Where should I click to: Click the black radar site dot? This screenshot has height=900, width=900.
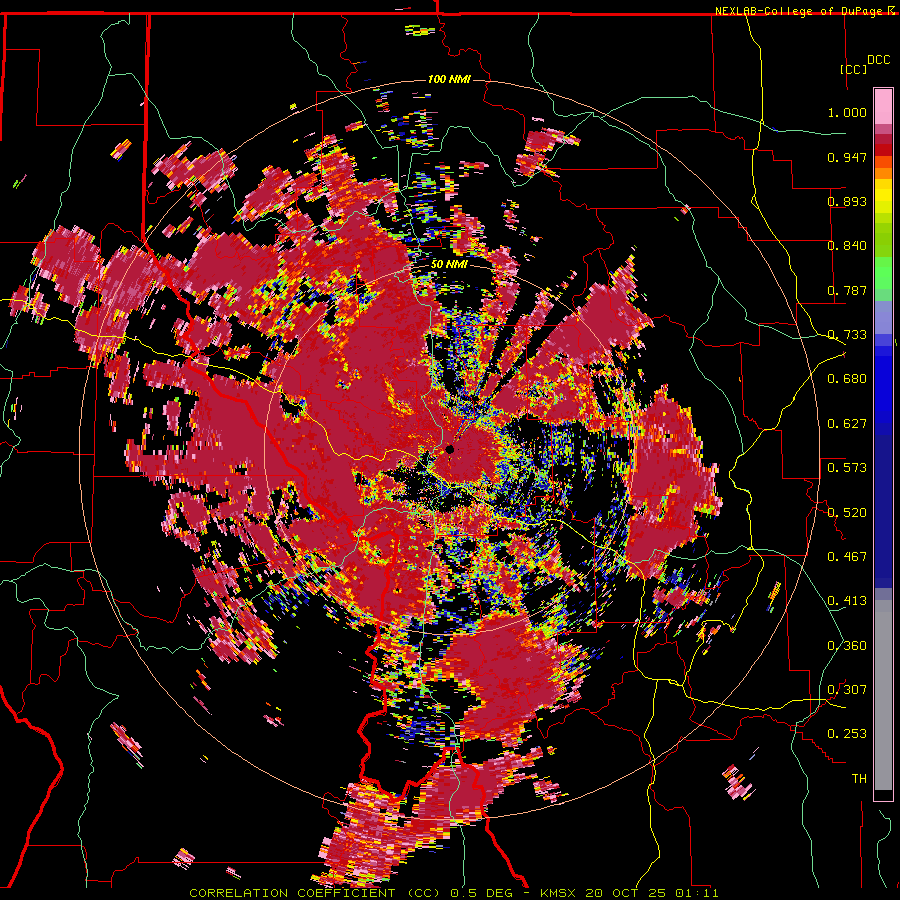450,449
